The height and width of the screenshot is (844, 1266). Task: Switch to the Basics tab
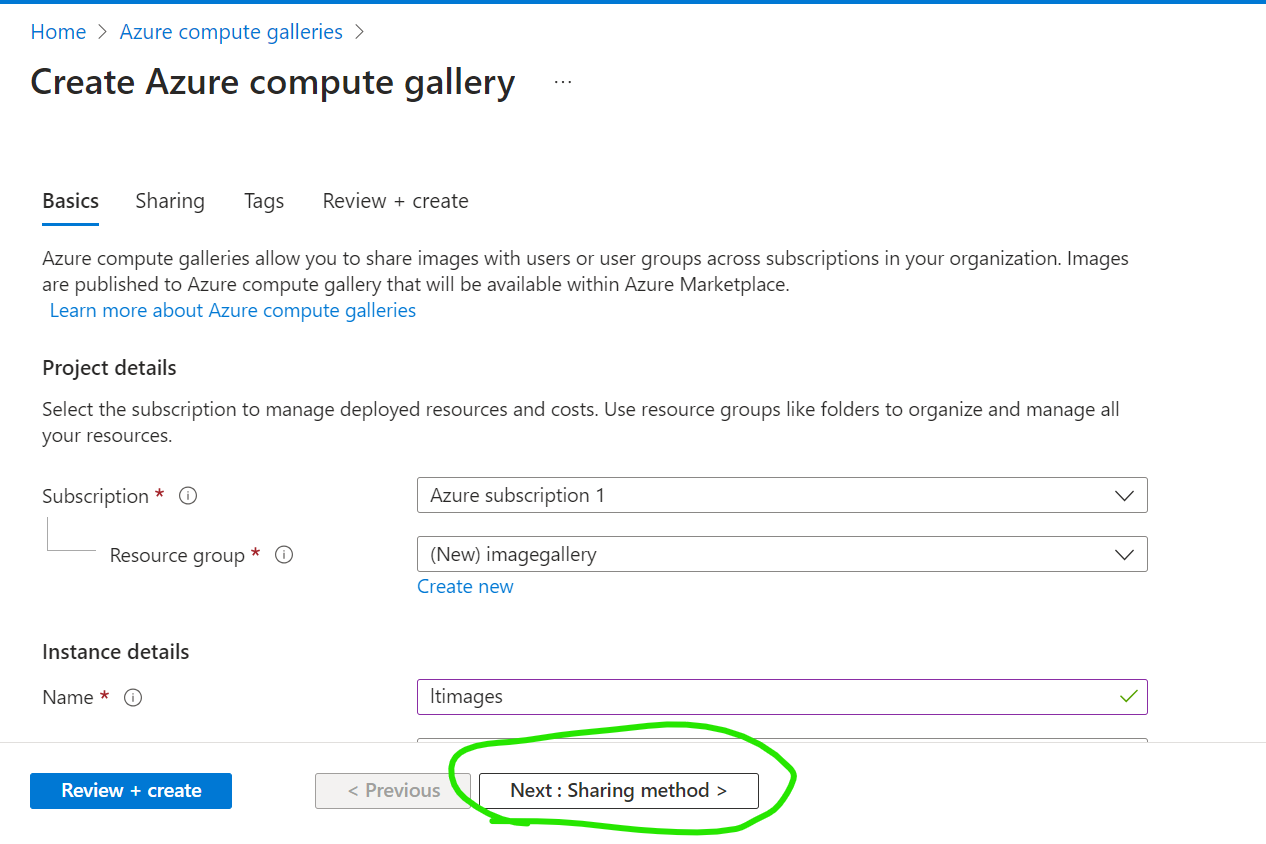tap(71, 201)
